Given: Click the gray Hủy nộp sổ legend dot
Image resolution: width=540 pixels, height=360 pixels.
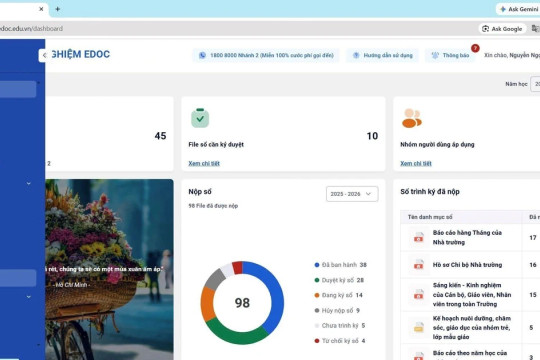Looking at the screenshot, I should pyautogui.click(x=317, y=310).
